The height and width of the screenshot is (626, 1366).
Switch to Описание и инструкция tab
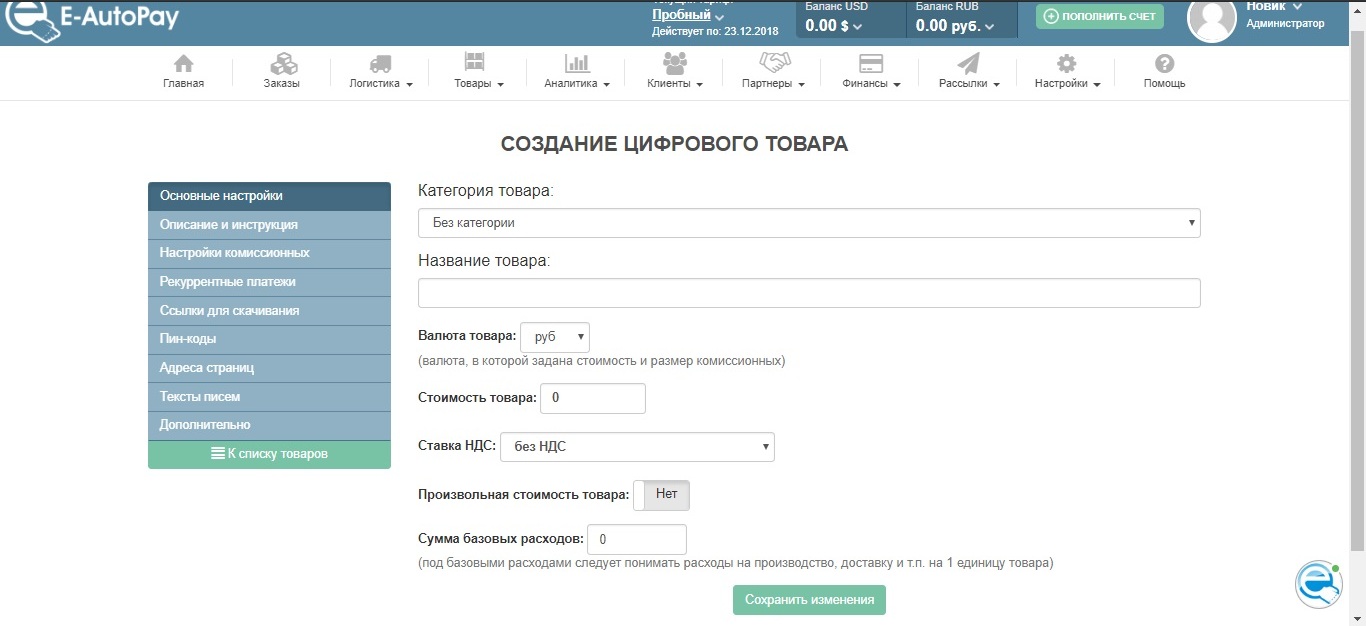(x=269, y=225)
